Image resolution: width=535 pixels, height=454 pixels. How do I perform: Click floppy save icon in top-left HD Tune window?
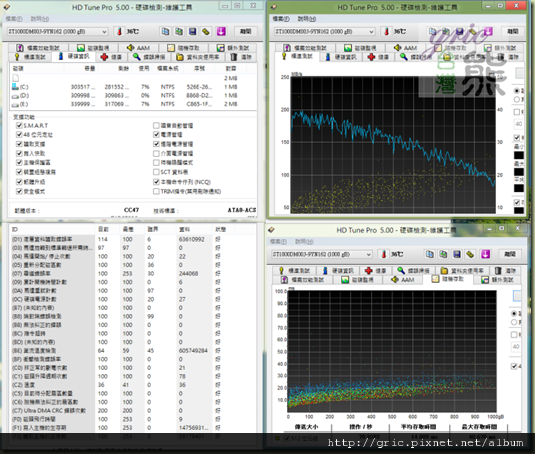point(192,31)
